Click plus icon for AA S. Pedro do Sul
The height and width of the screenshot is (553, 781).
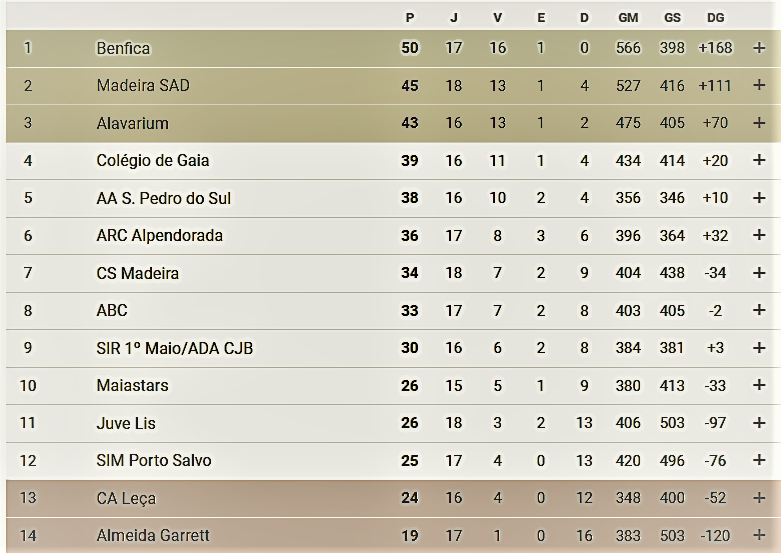(759, 198)
